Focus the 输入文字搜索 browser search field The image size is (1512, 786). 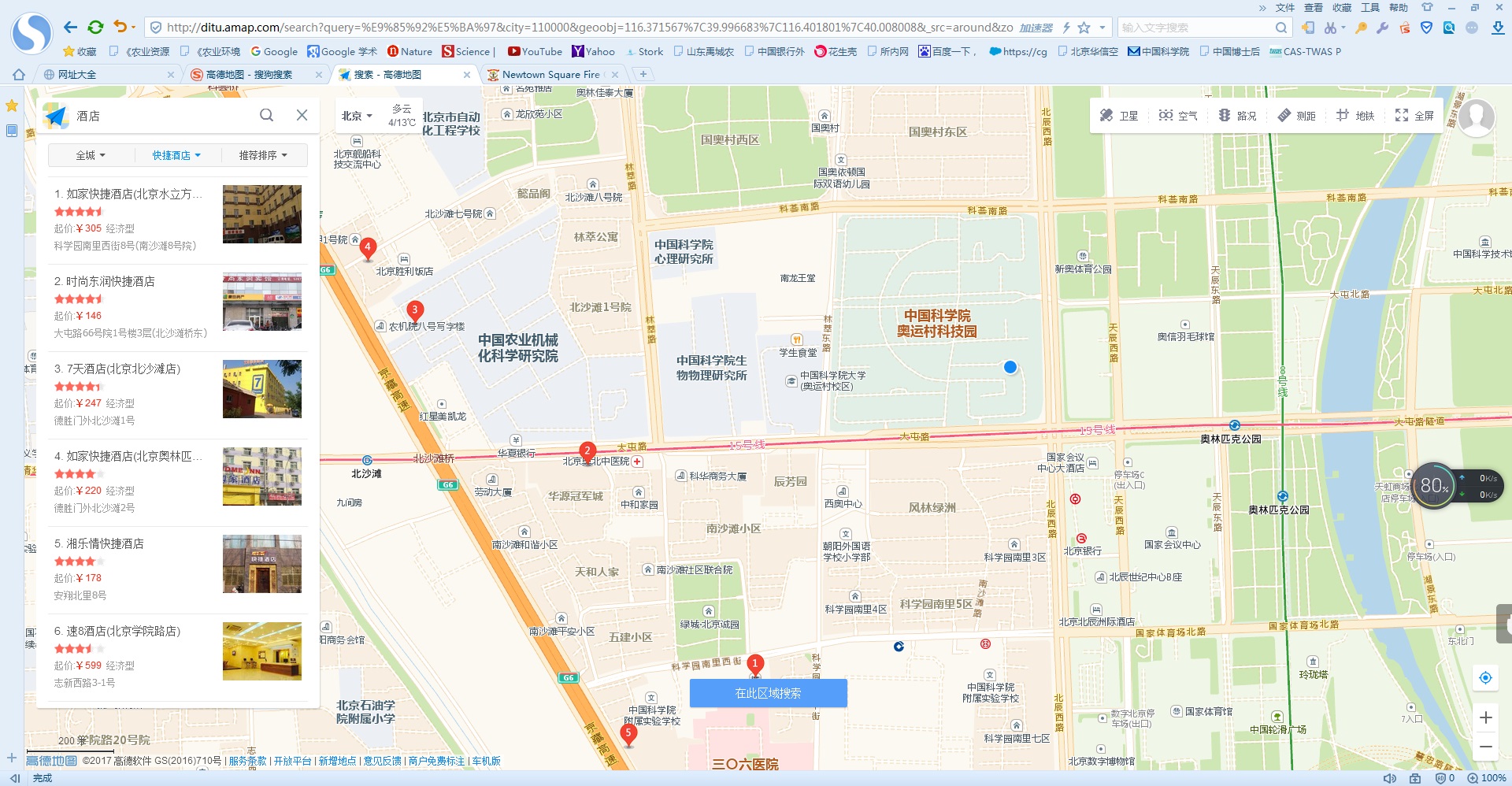pyautogui.click(x=1195, y=28)
